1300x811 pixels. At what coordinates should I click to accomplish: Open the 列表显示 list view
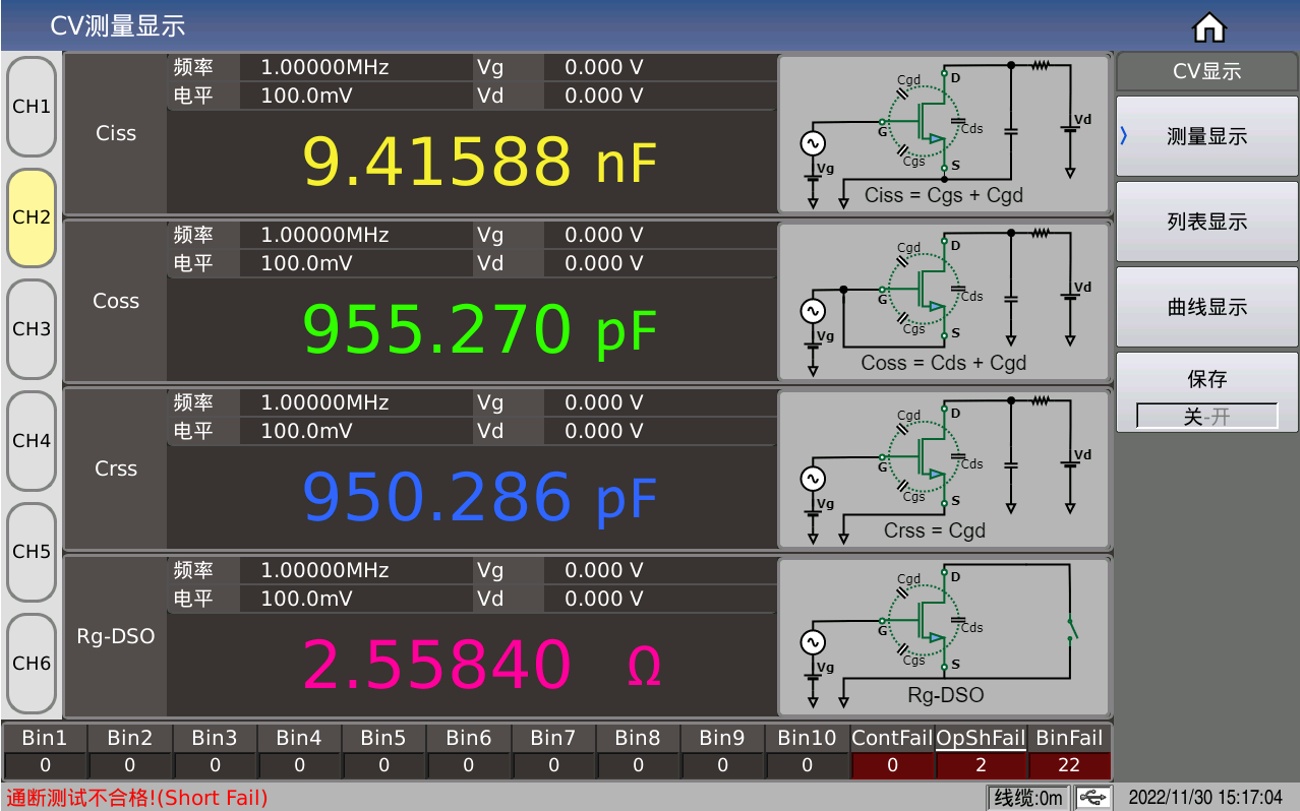pyautogui.click(x=1206, y=222)
